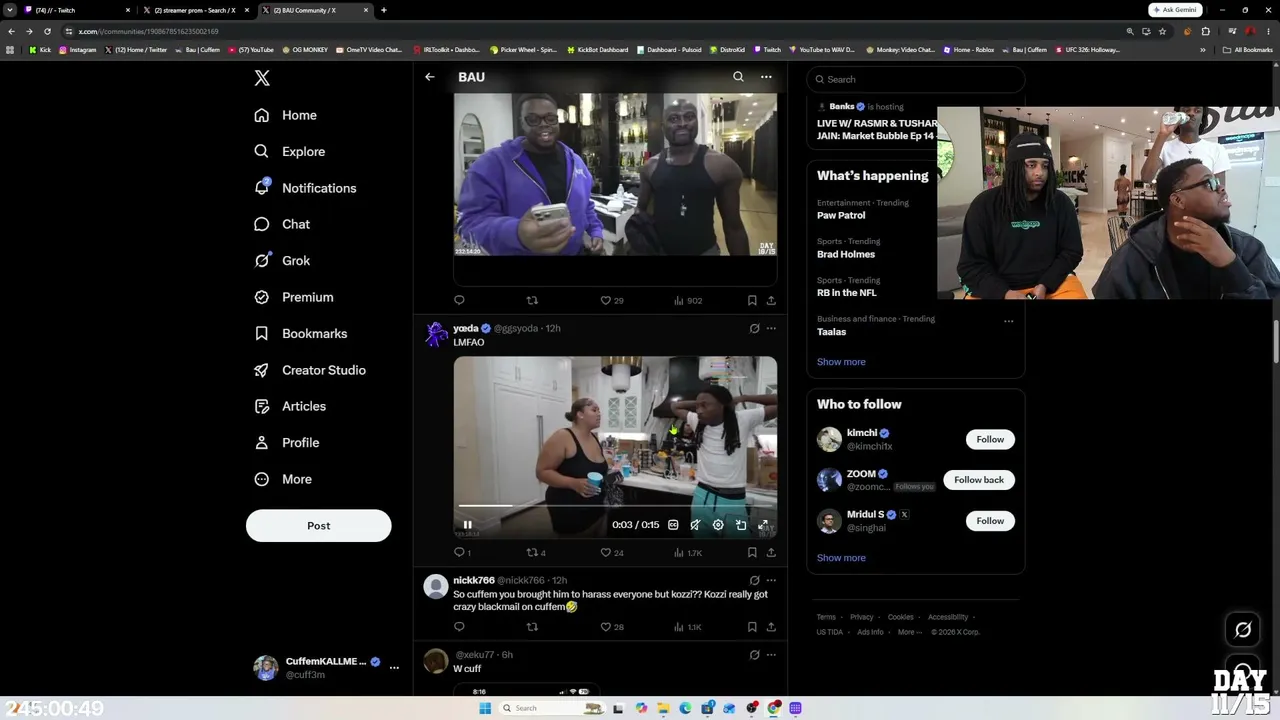The height and width of the screenshot is (720, 1280).
Task: Open Home from the X sidebar
Action: 285,115
